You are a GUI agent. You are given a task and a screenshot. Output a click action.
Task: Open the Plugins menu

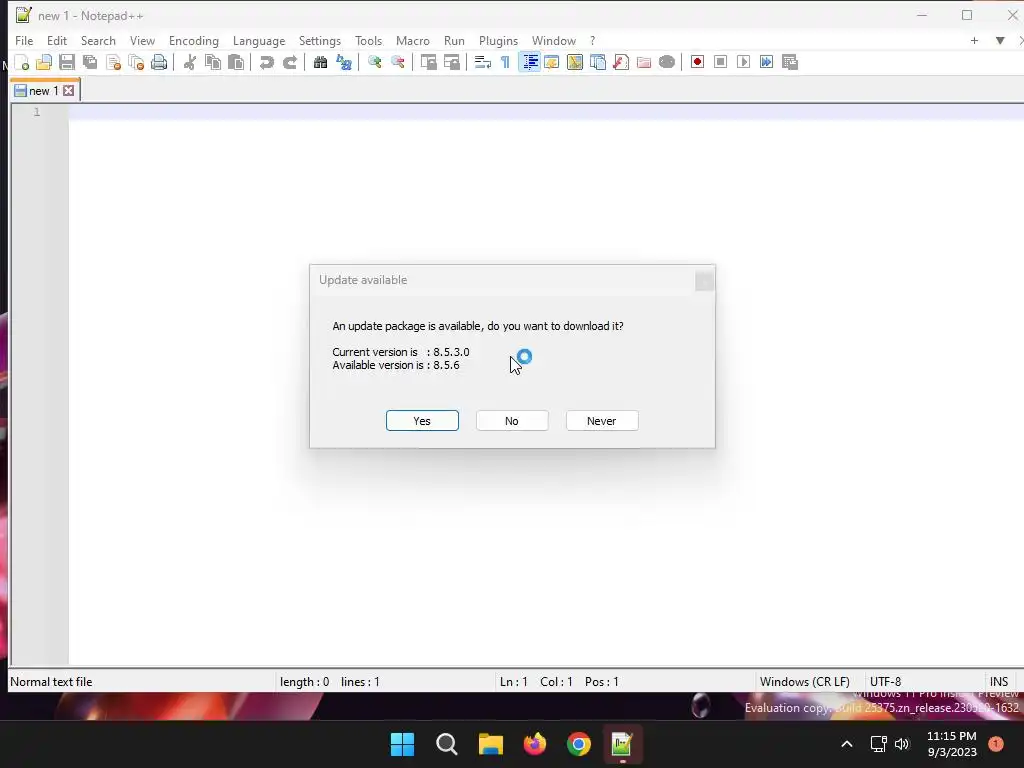(498, 40)
